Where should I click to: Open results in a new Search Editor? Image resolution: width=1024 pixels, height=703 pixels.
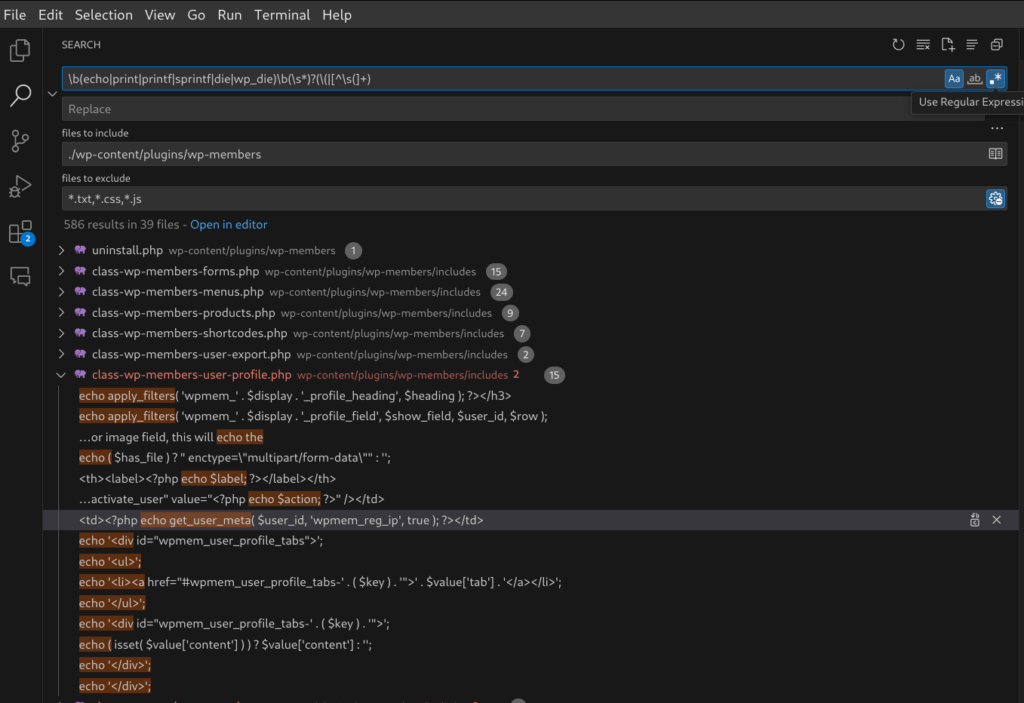click(947, 44)
